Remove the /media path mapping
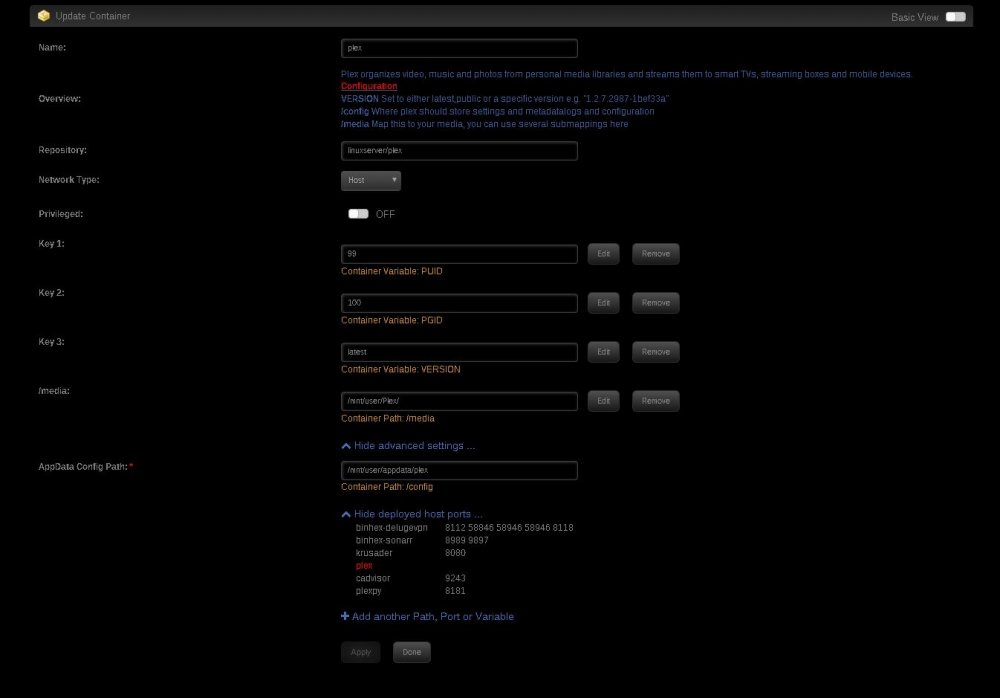Screen dimensions: 1000x698 pyautogui.click(x=656, y=401)
